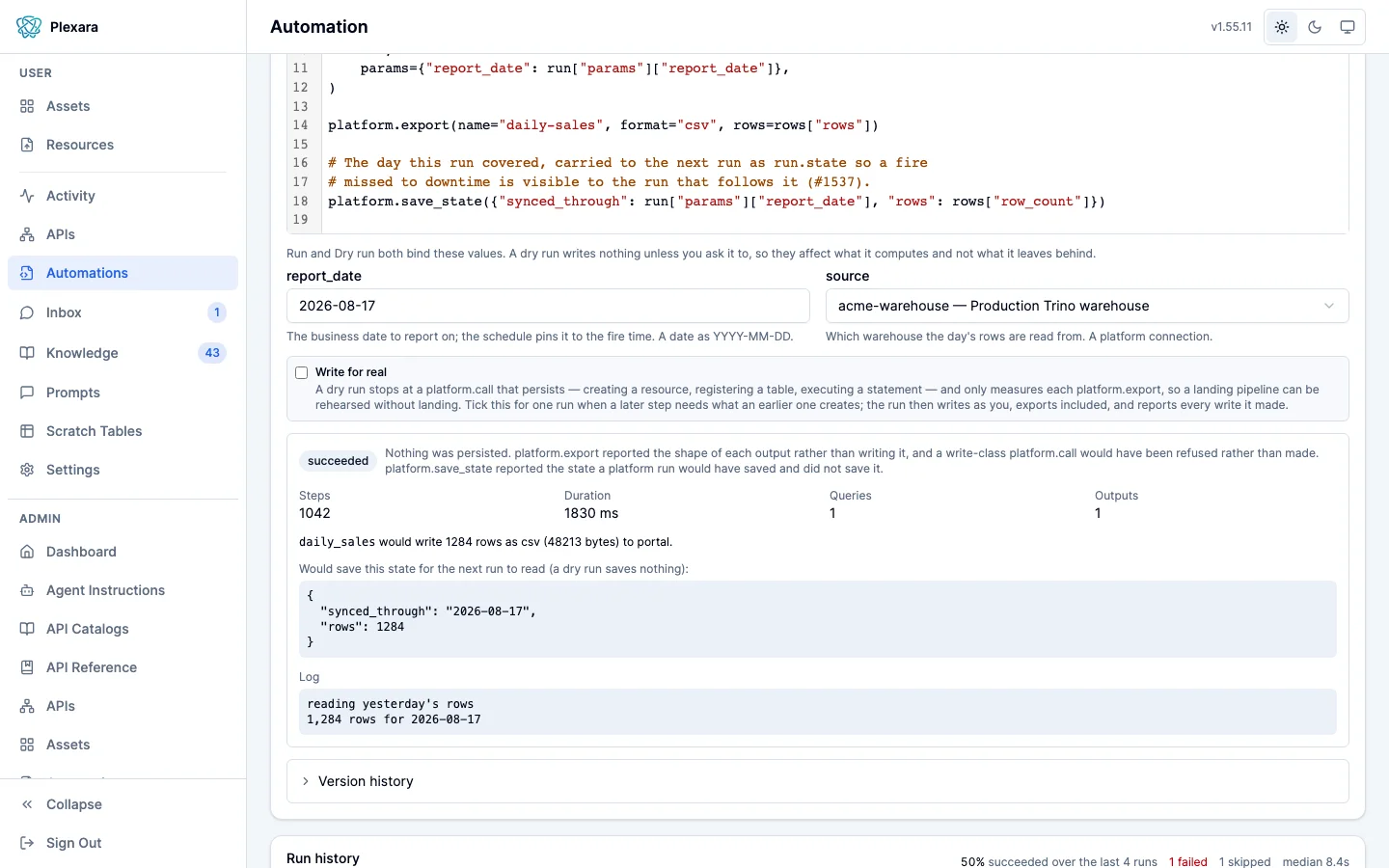This screenshot has height=868, width=1389.
Task: Click the Automations icon in sidebar
Action: [x=27, y=273]
